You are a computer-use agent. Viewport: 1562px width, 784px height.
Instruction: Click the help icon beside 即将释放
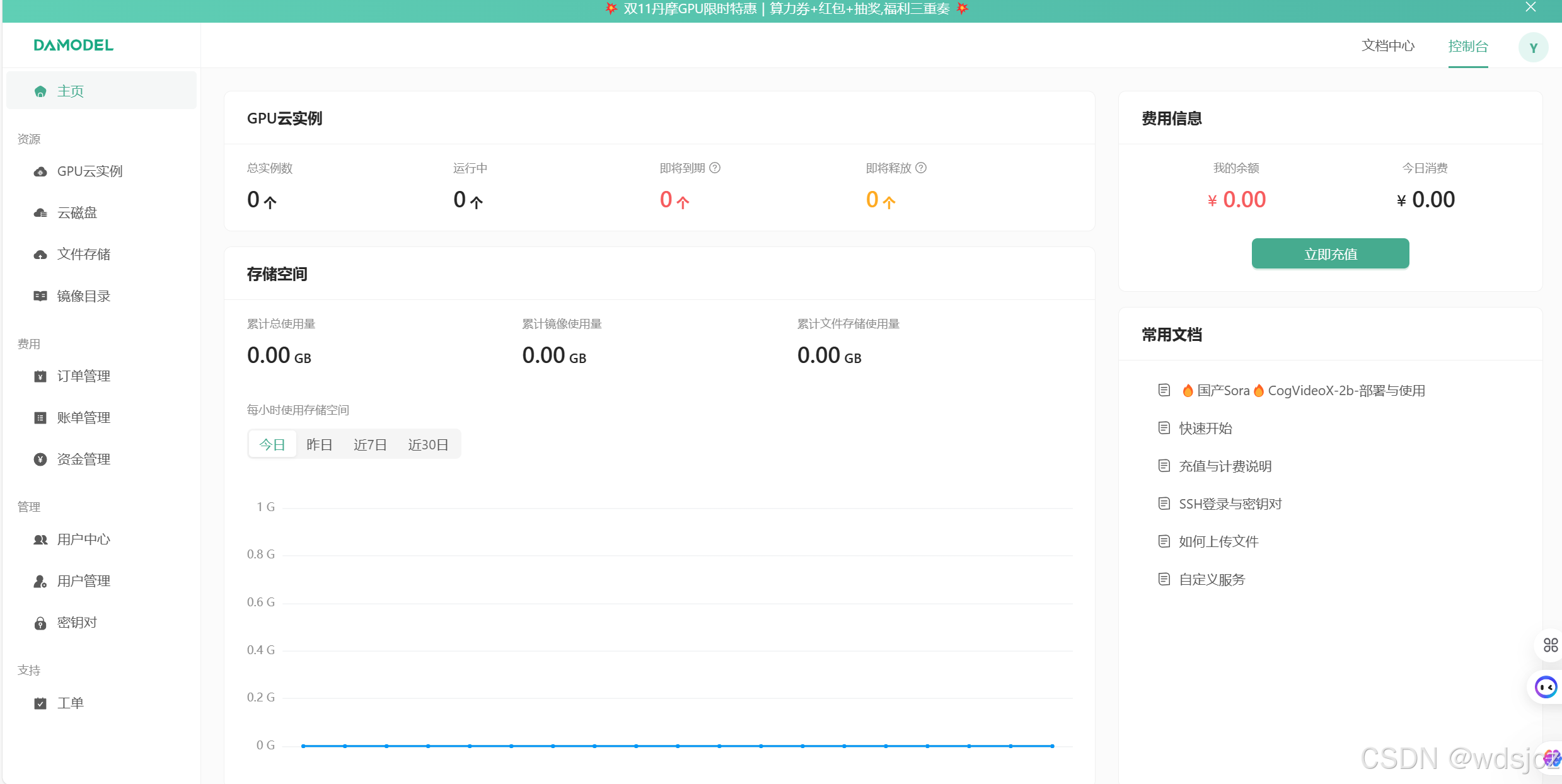(921, 168)
